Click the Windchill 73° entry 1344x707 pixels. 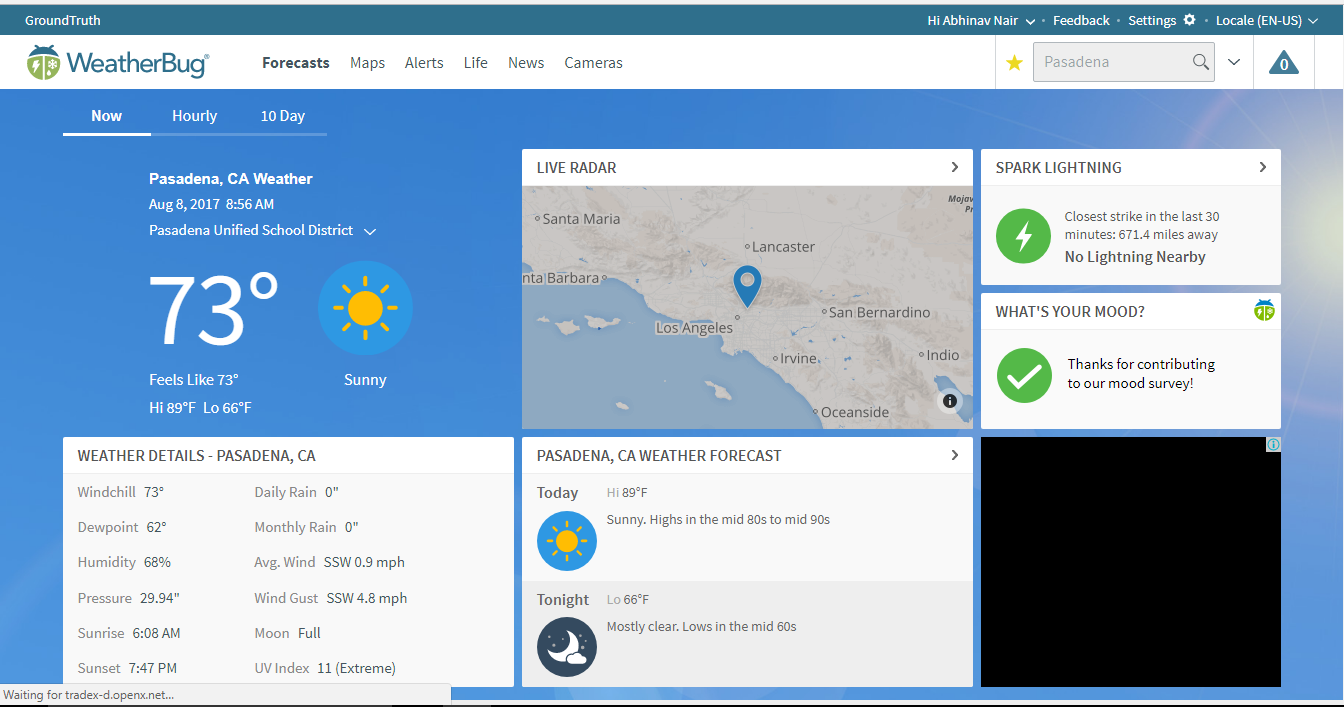pyautogui.click(x=121, y=492)
